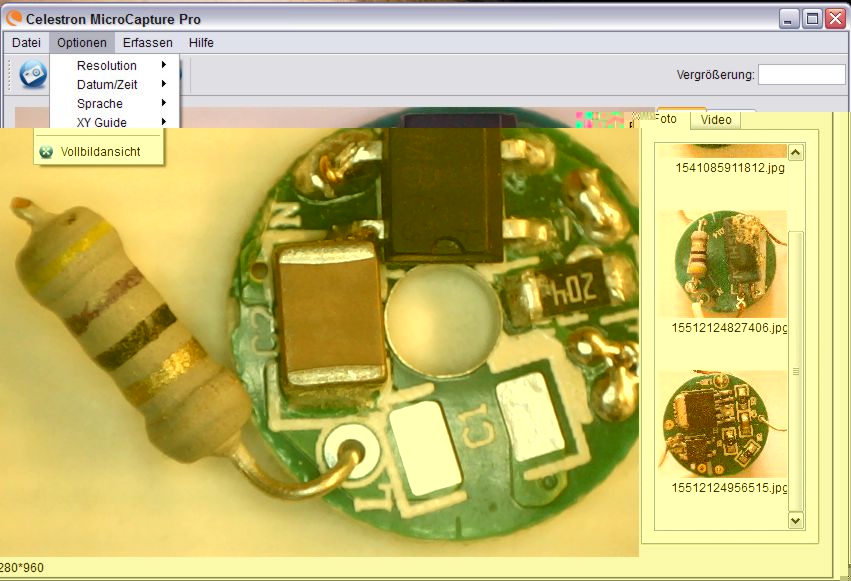
Task: Open the Erfassen menu
Action: click(x=147, y=43)
